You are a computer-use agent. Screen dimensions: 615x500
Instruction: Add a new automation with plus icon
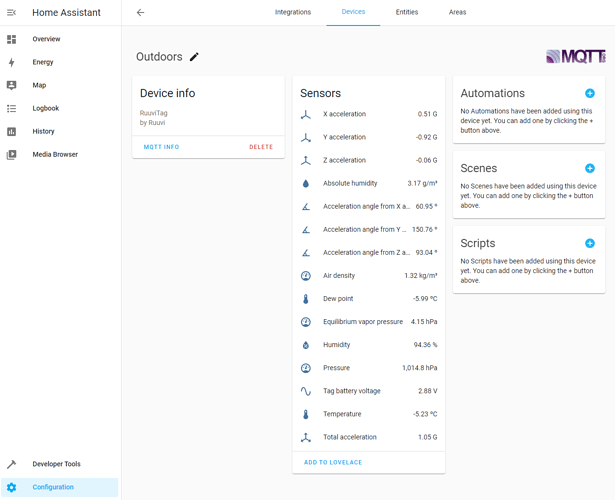590,93
